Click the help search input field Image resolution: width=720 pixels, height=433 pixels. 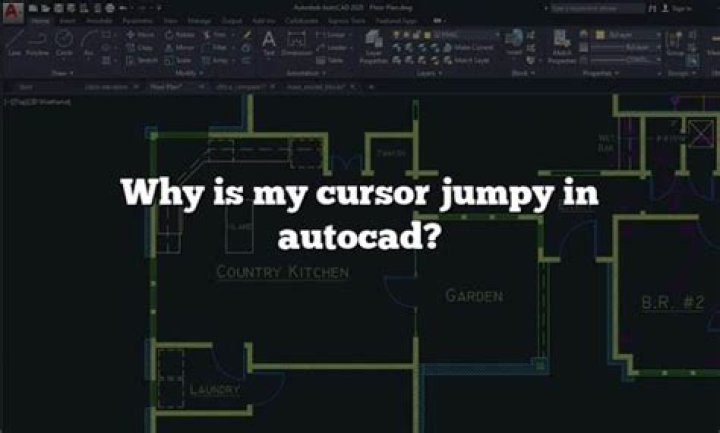pos(595,7)
